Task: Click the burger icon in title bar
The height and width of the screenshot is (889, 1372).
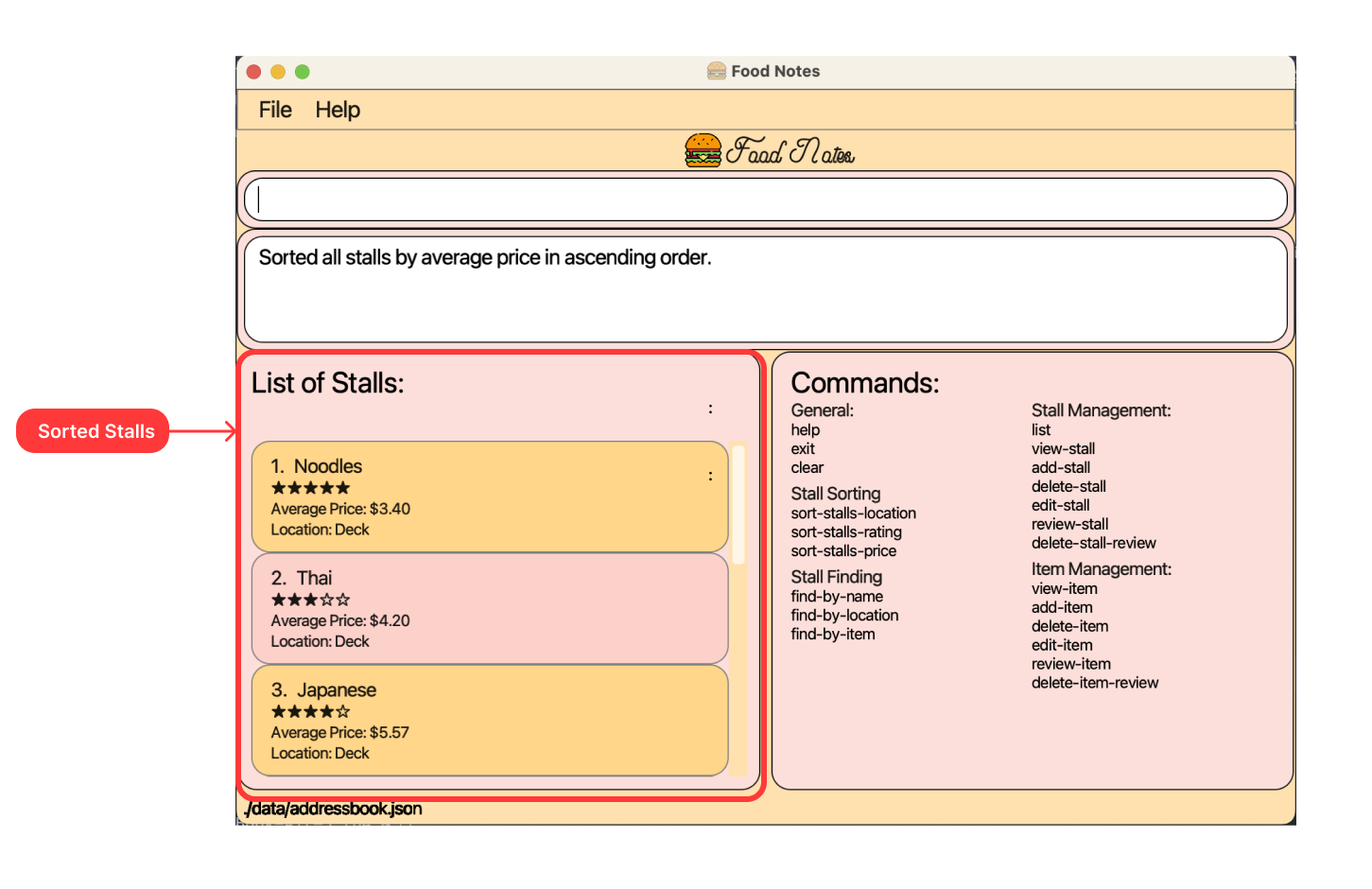Action: (717, 71)
